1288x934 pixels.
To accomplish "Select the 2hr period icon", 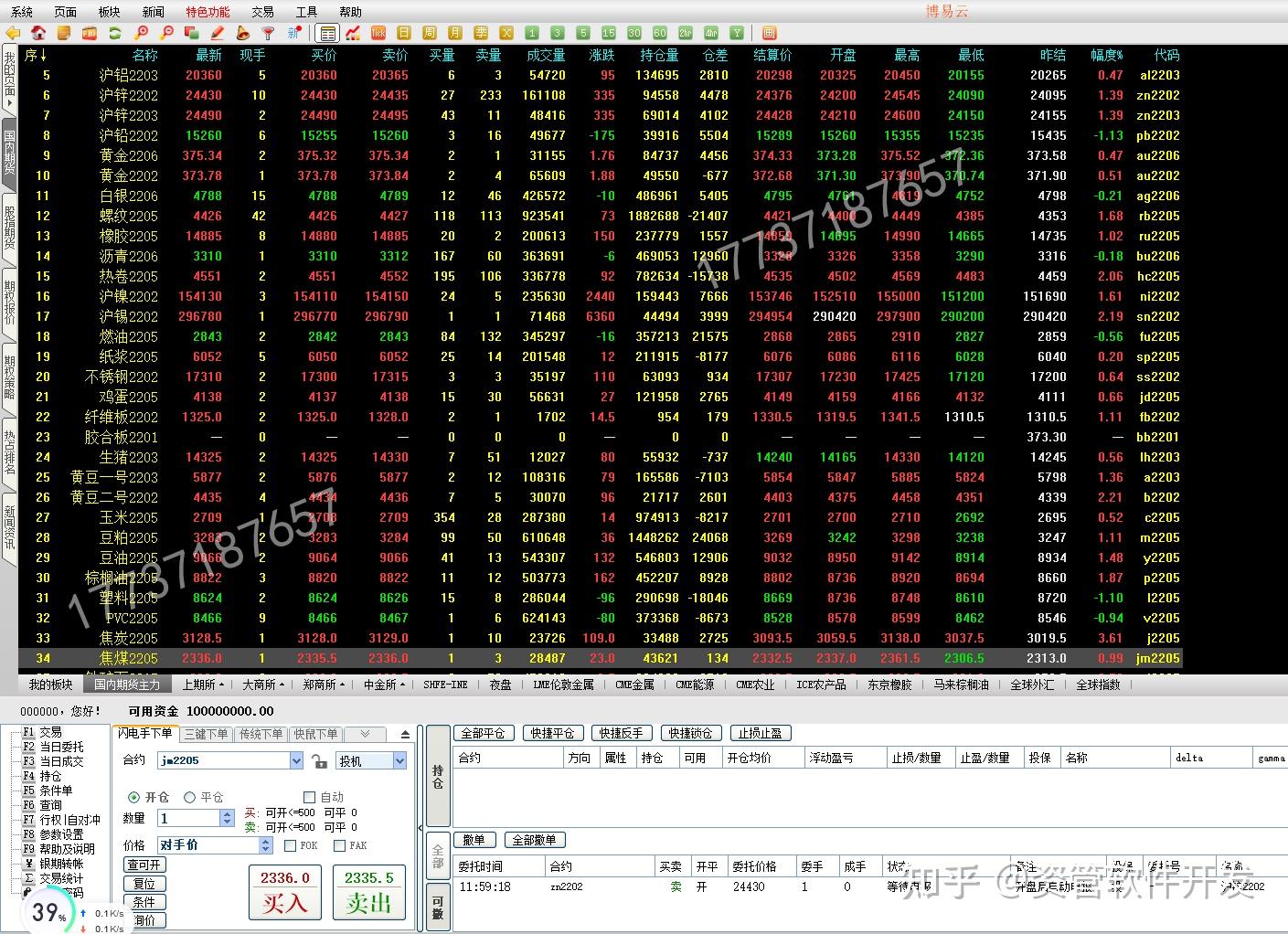I will point(686,33).
